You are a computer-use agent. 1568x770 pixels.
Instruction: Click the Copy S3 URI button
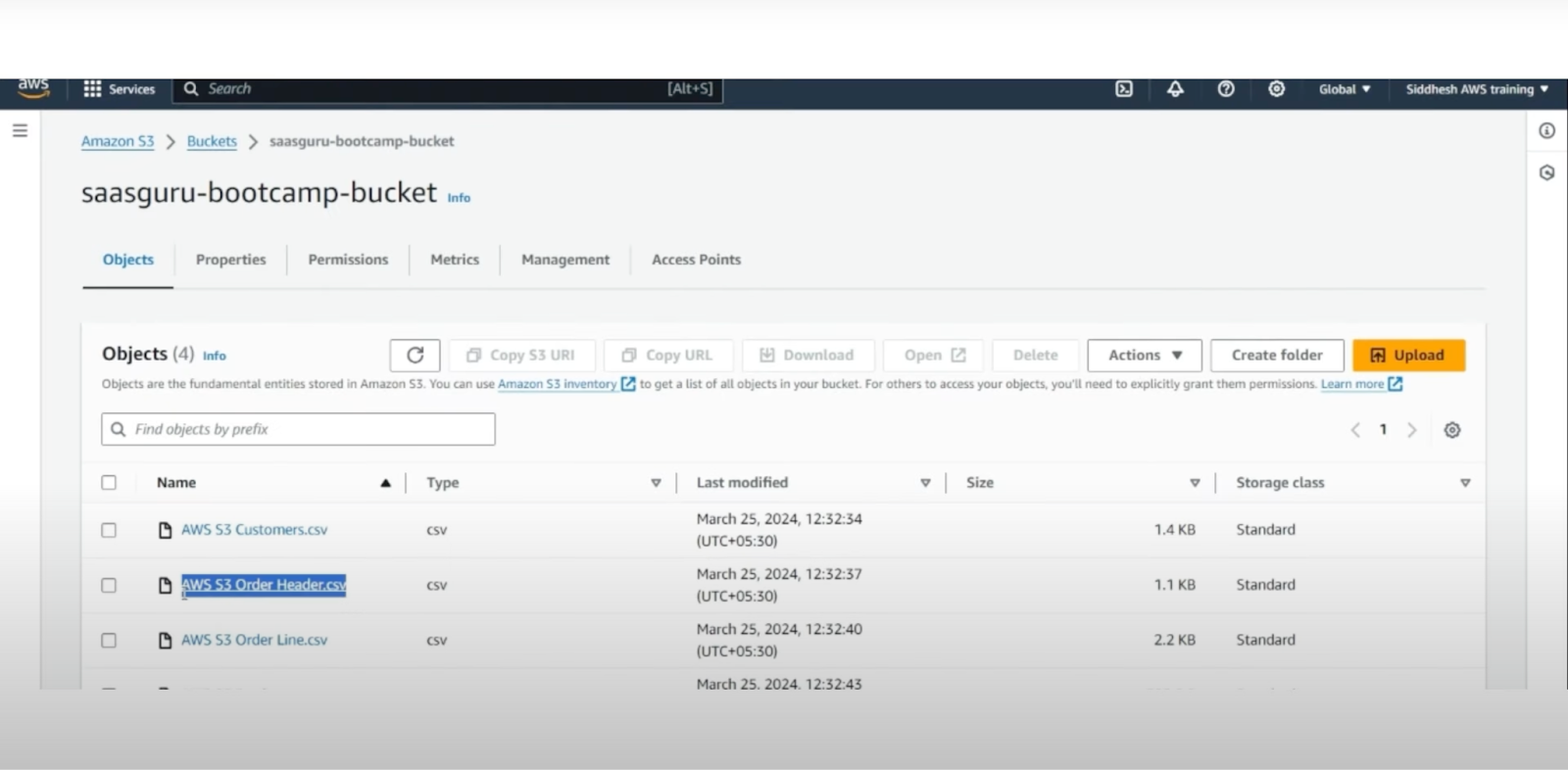pyautogui.click(x=521, y=355)
